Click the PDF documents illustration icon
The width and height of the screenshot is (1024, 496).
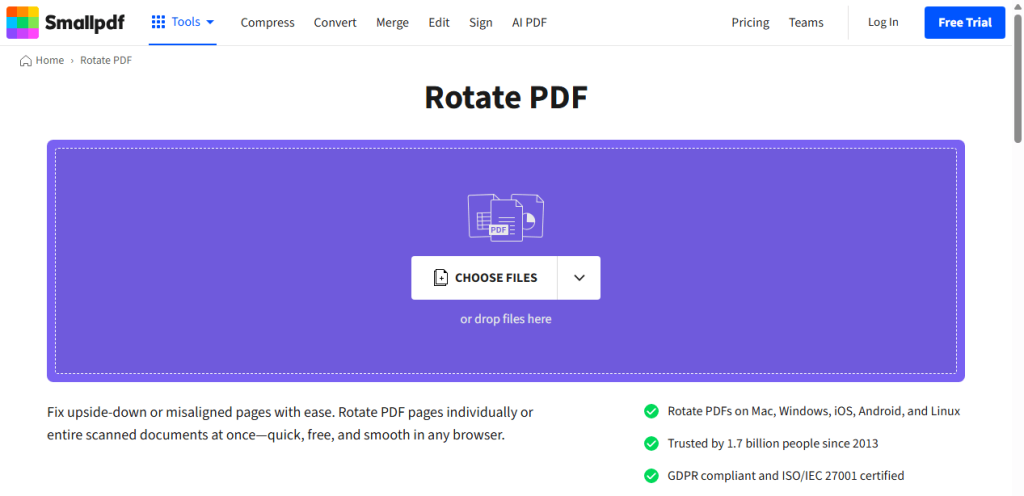(505, 216)
